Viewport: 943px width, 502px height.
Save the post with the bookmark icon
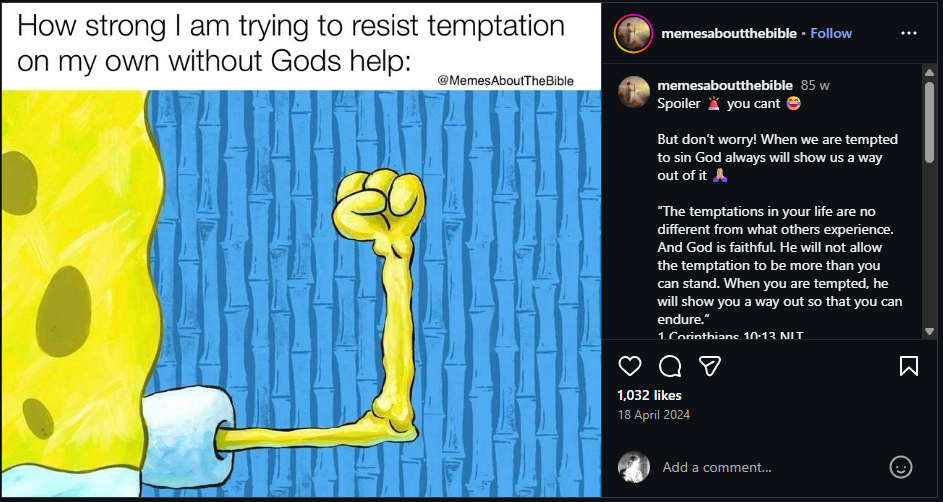pos(909,366)
